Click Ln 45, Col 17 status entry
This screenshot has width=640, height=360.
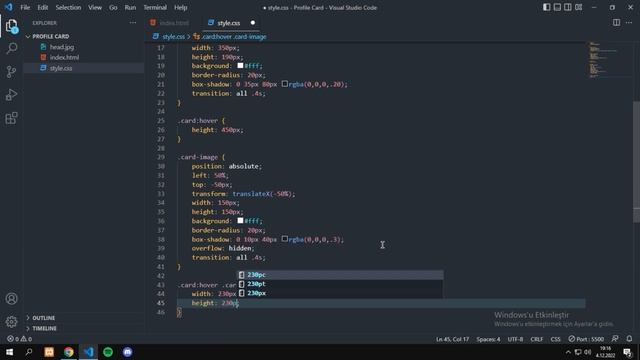(452, 339)
